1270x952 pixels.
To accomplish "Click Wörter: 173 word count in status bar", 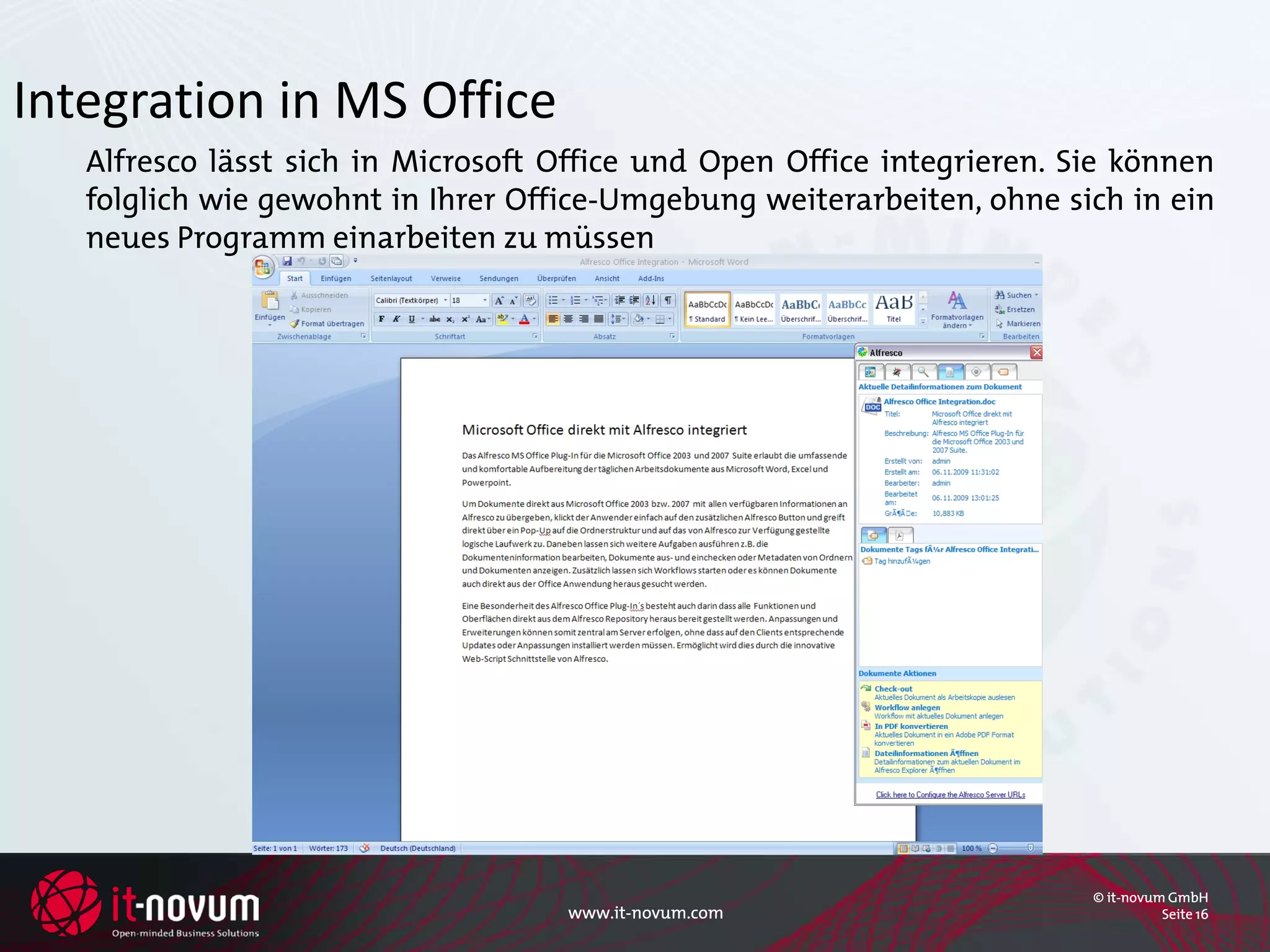I will (328, 848).
